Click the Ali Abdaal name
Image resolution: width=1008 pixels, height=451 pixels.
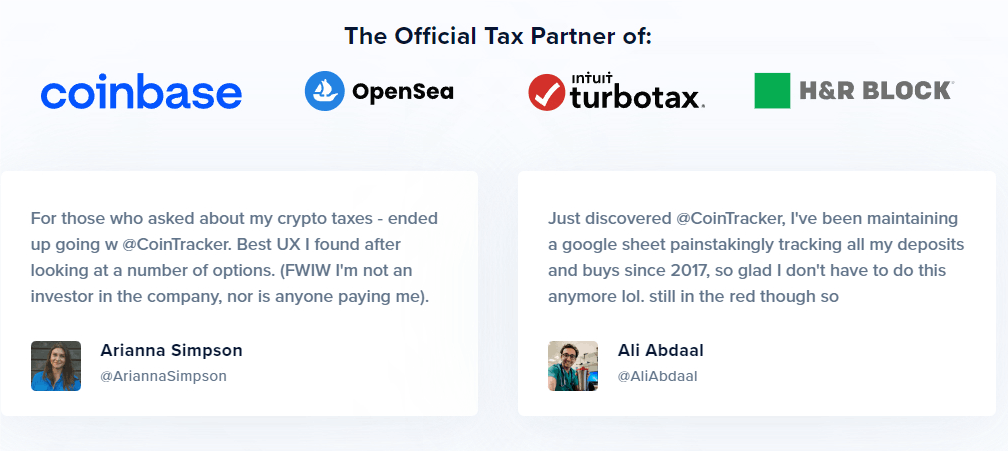[x=660, y=350]
